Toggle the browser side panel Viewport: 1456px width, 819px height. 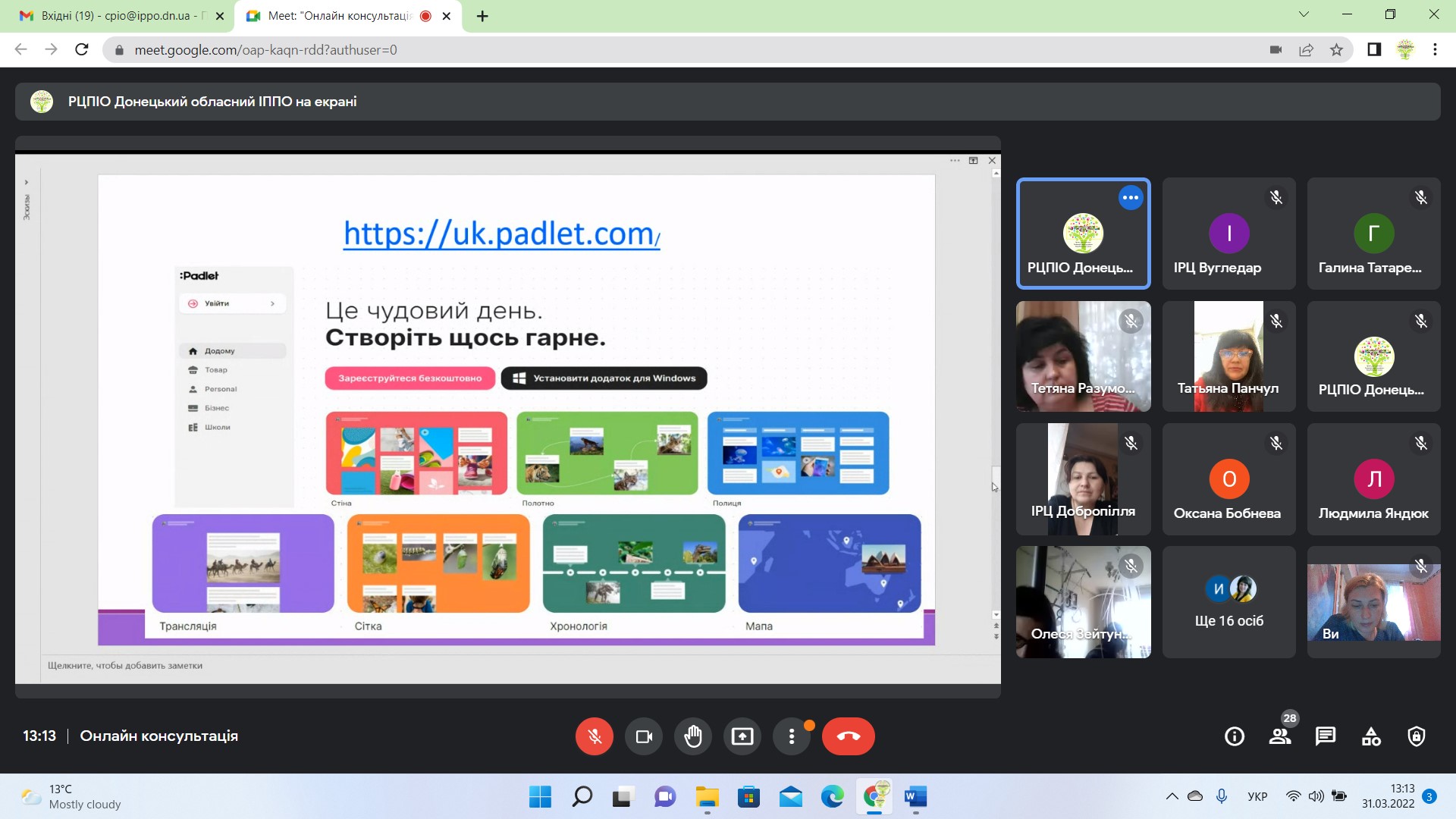click(1374, 50)
